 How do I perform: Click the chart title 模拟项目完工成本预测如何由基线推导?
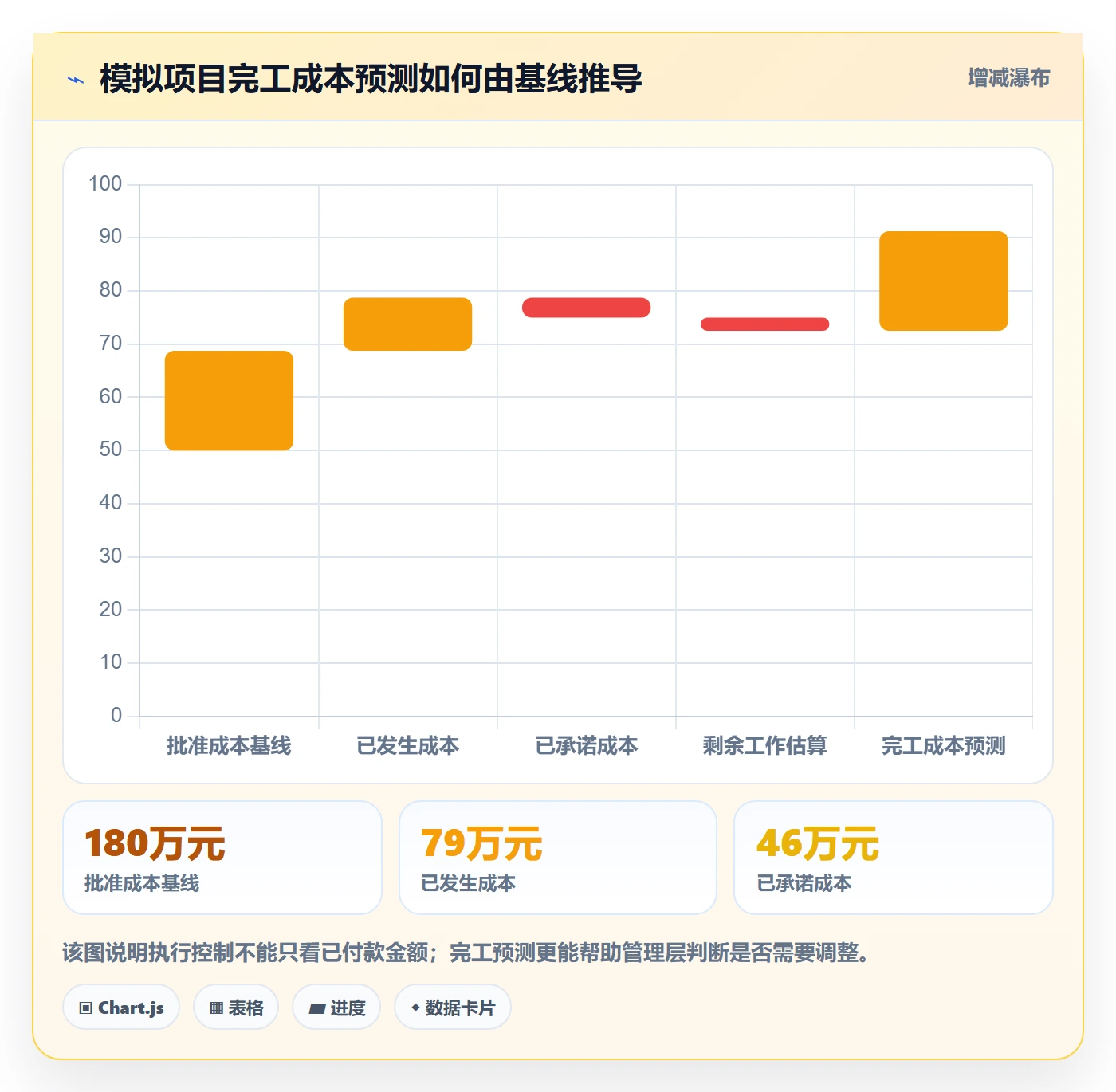coord(371,79)
